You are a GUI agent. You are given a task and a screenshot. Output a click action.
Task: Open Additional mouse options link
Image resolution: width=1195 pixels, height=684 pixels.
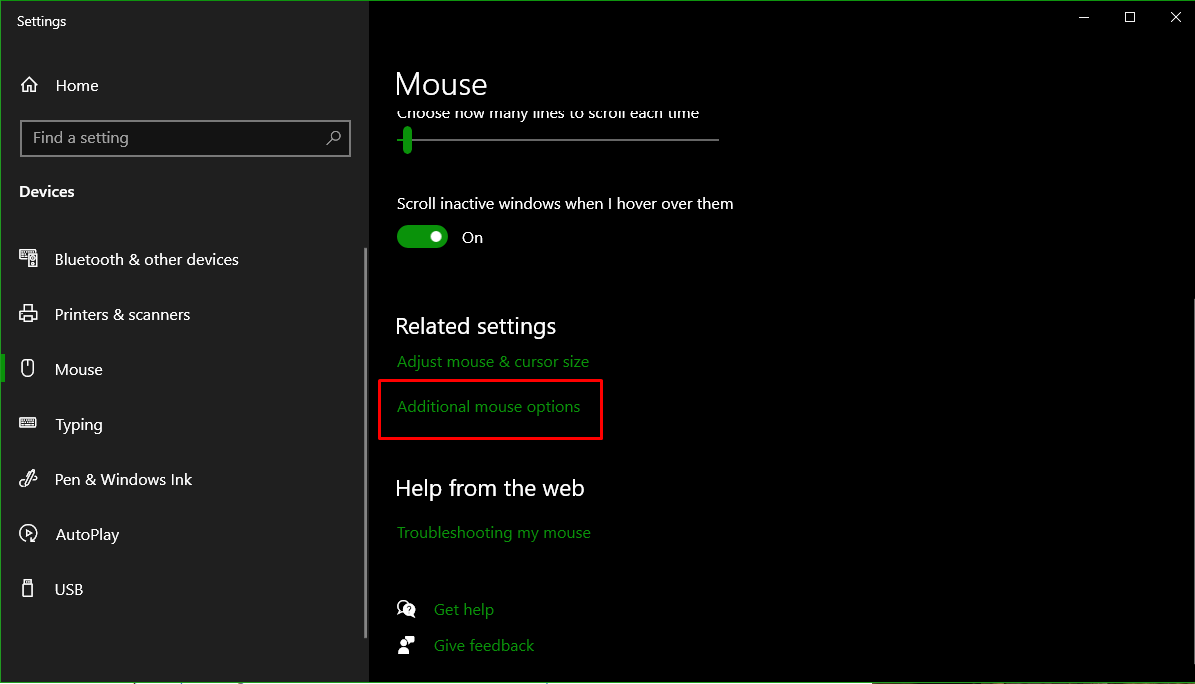[489, 406]
